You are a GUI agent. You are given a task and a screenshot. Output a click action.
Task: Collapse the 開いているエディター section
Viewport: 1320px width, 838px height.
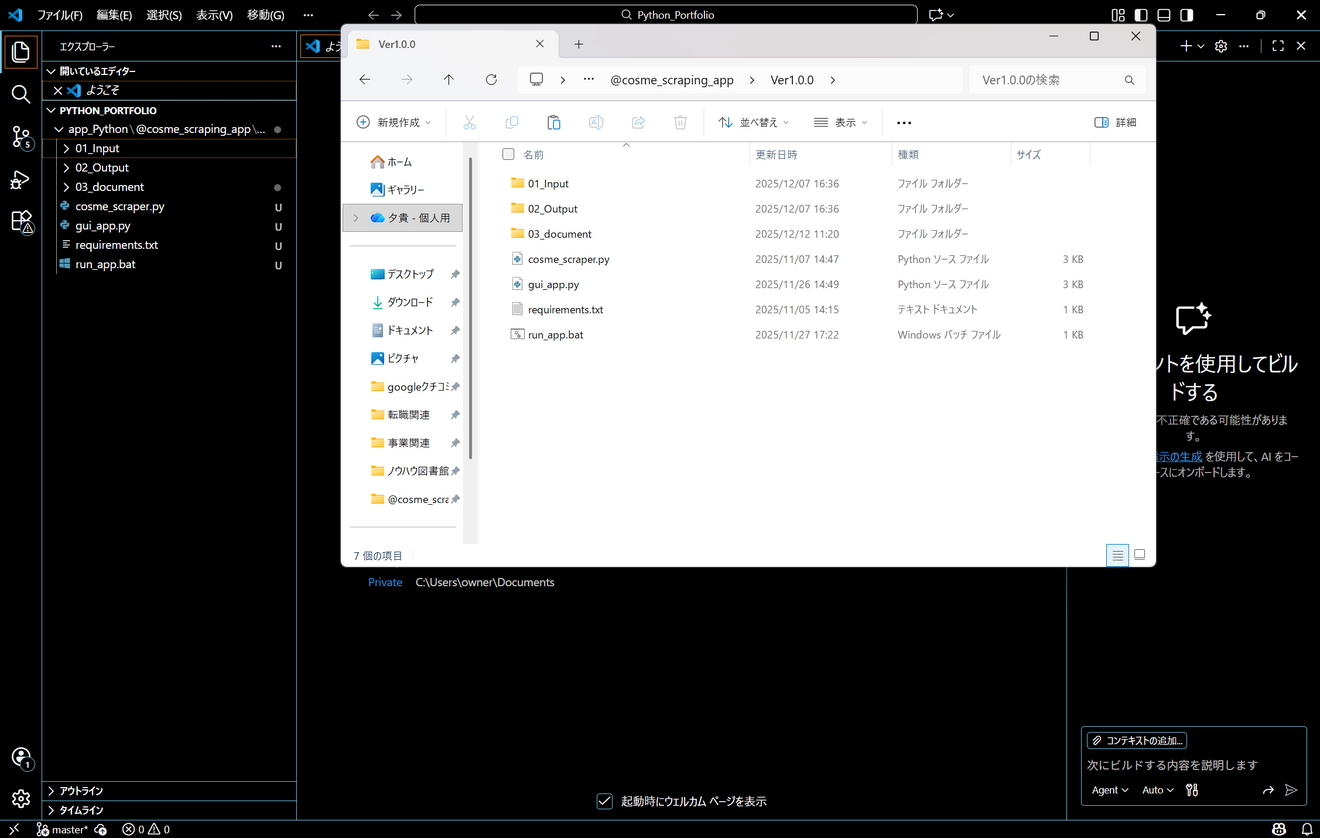point(170,71)
